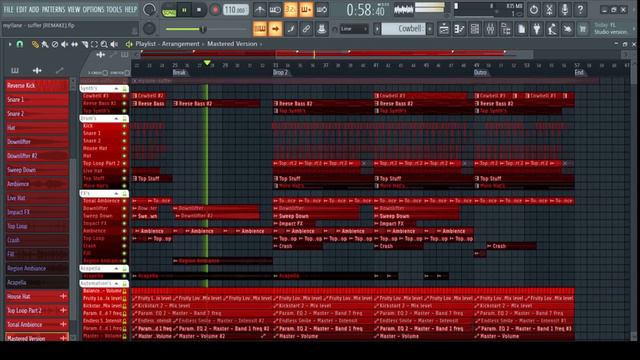
Task: Stop playback with the stop button
Action: pos(199,10)
